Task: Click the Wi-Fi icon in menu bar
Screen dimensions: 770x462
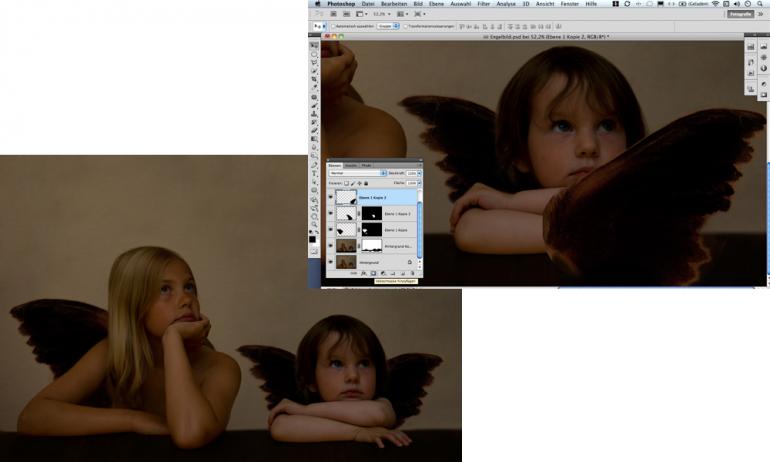Action: tap(715, 4)
